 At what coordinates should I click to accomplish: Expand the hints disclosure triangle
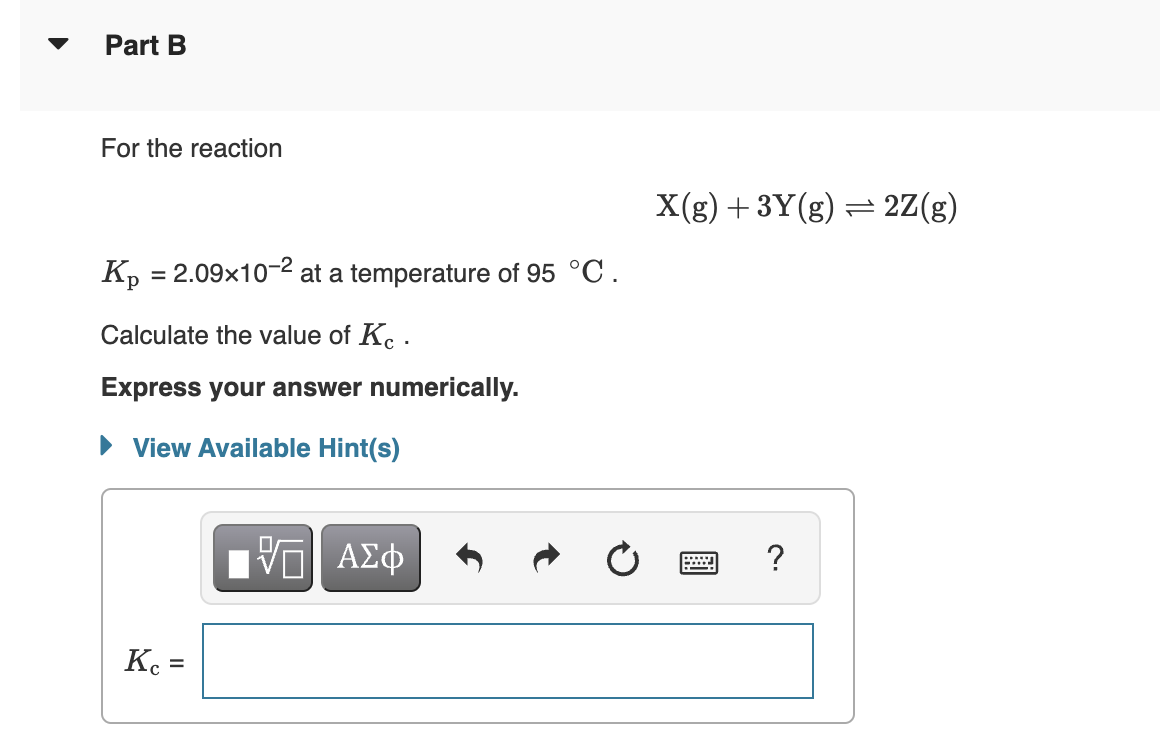(107, 445)
